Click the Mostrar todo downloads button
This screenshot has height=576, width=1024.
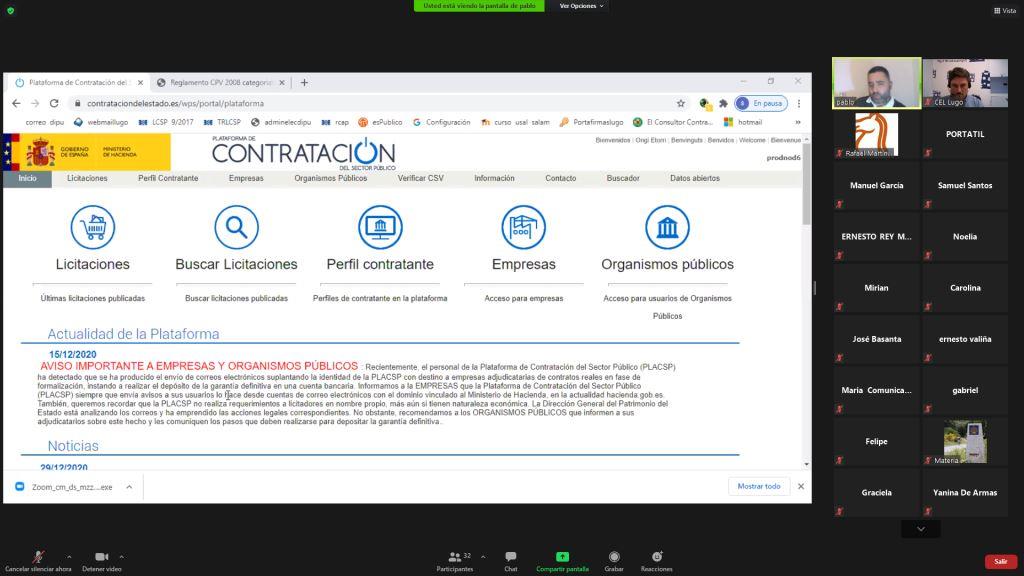[758, 486]
